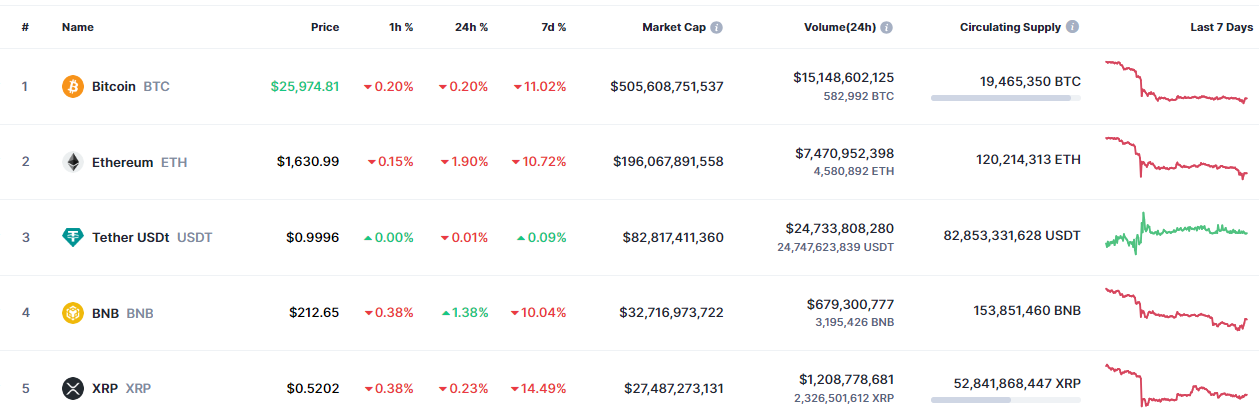Click the Tether USDt logo icon

73,237
